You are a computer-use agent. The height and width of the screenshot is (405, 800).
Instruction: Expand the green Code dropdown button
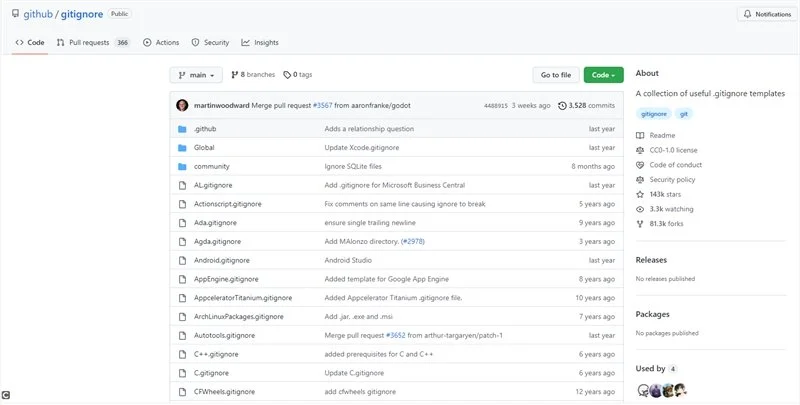603,74
